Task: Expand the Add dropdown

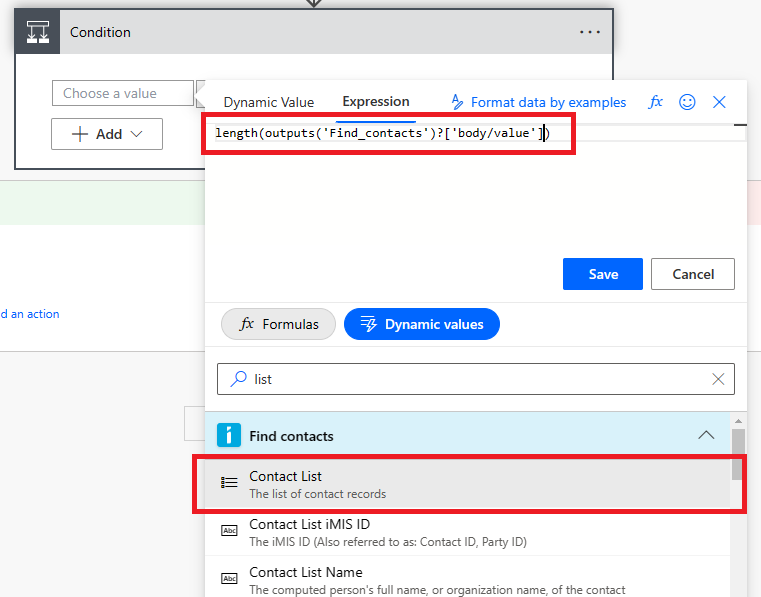Action: click(107, 134)
